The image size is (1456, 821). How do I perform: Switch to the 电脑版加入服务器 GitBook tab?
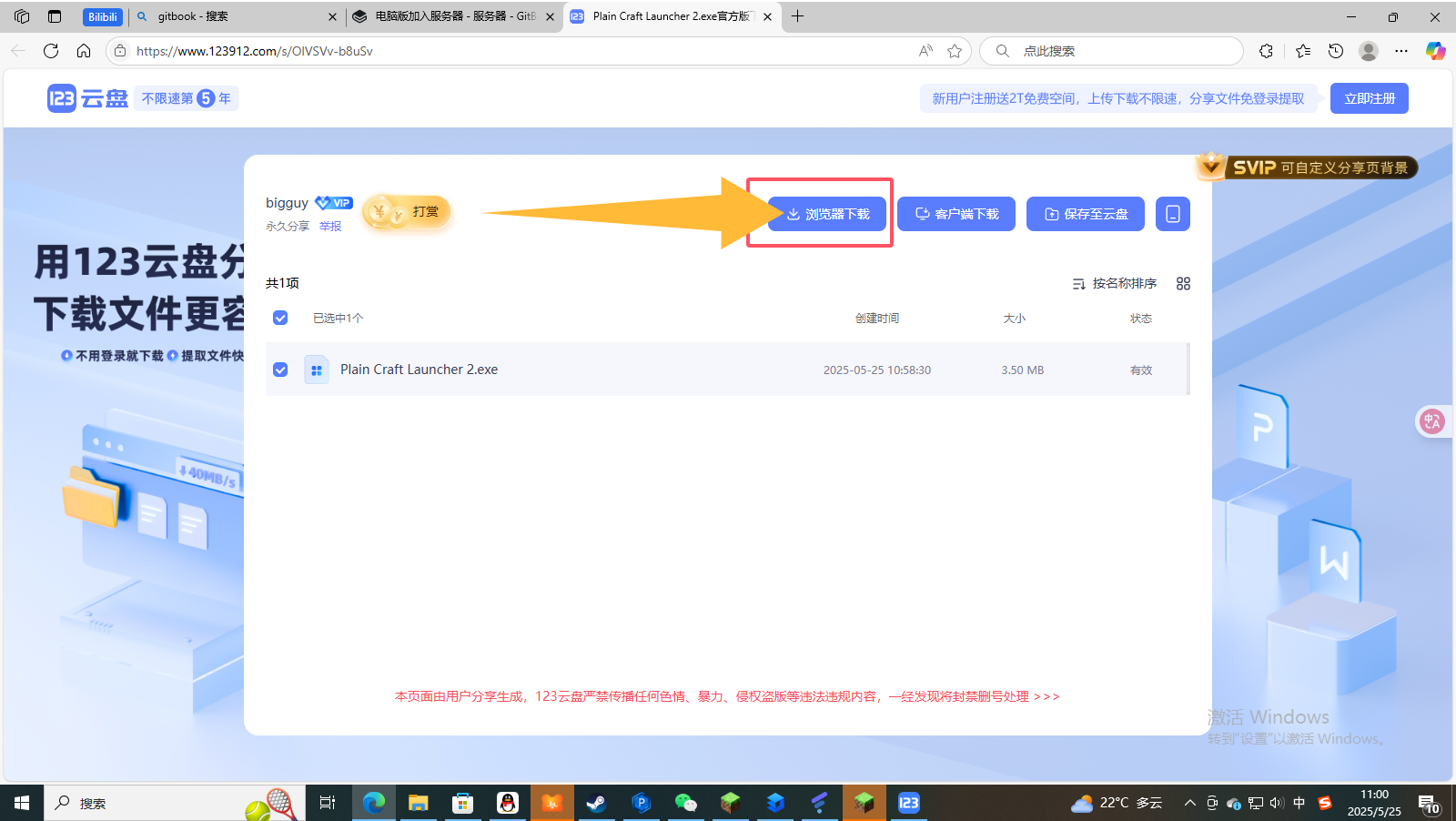(x=453, y=16)
